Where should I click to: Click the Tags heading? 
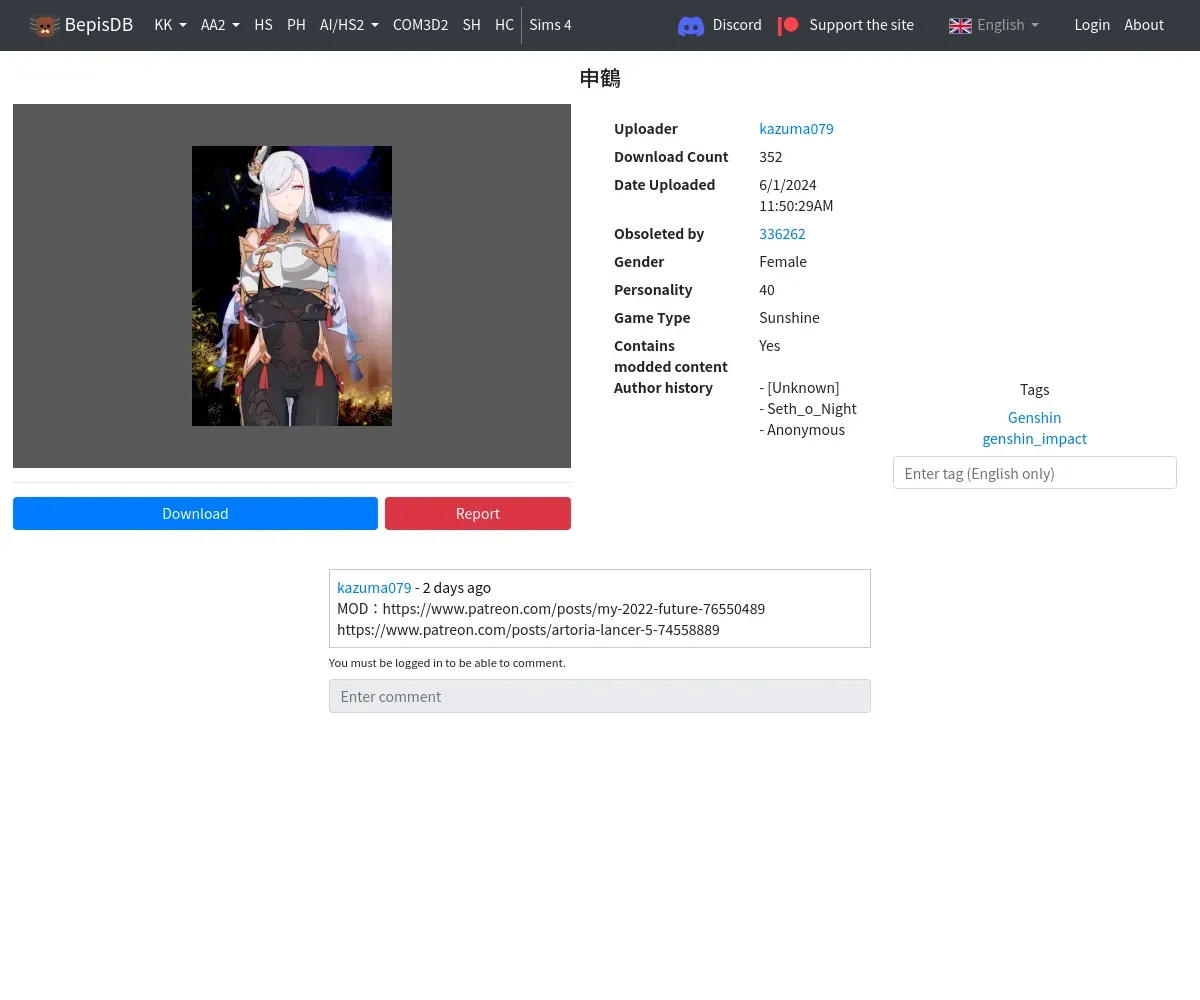tap(1034, 390)
